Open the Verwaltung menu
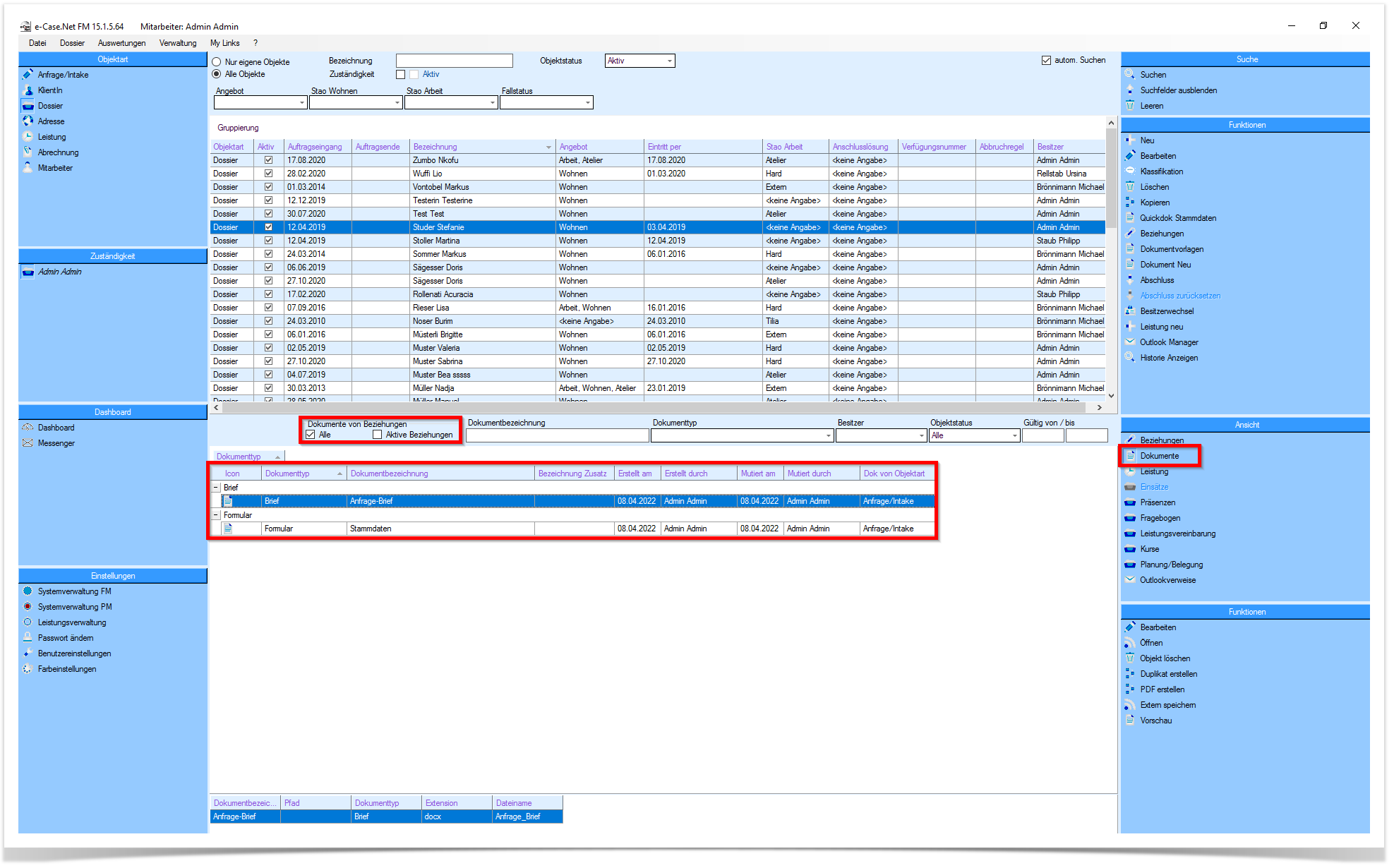This screenshot has width=1394, height=868. (178, 43)
